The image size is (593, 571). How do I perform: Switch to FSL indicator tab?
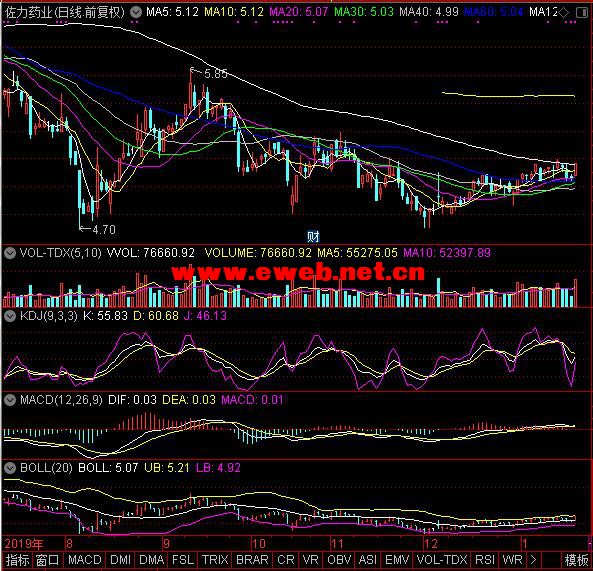183,560
